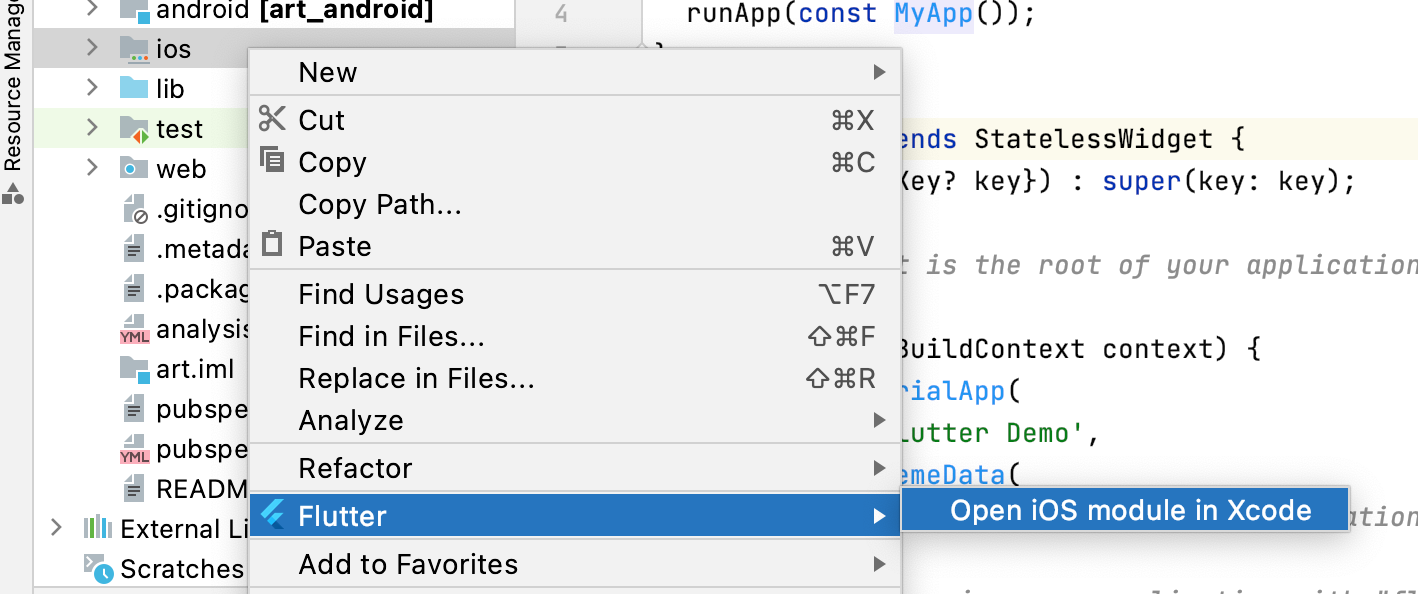
Task: Click the test folder icon
Action: tap(134, 129)
